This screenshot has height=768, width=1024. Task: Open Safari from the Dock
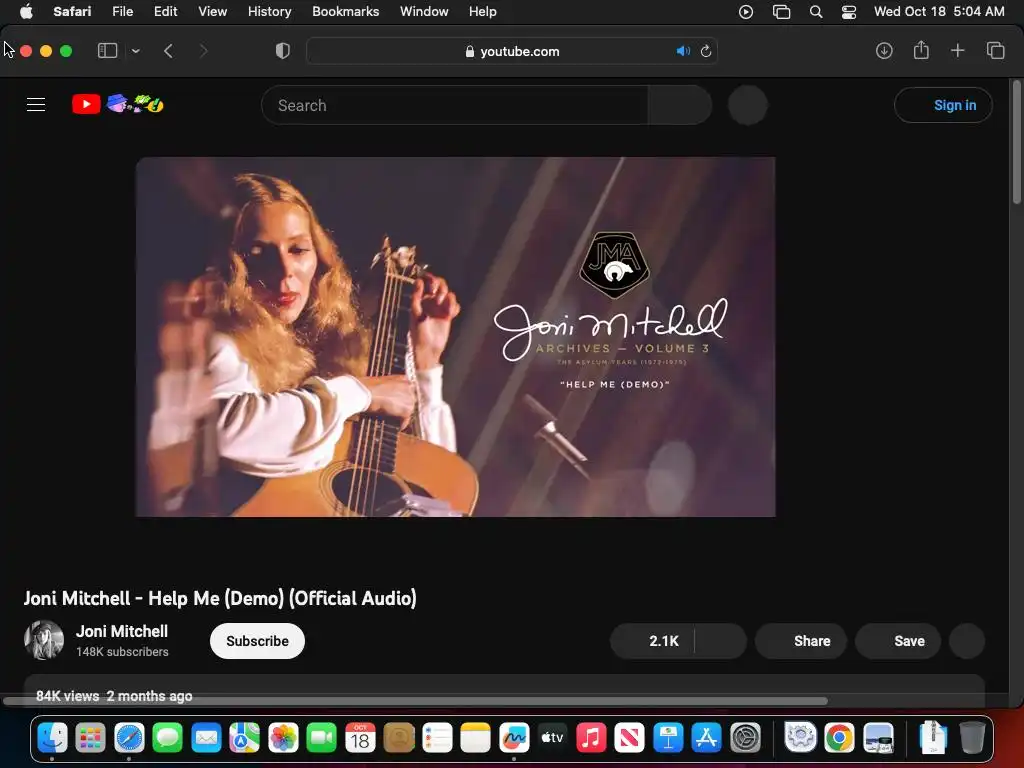[129, 739]
